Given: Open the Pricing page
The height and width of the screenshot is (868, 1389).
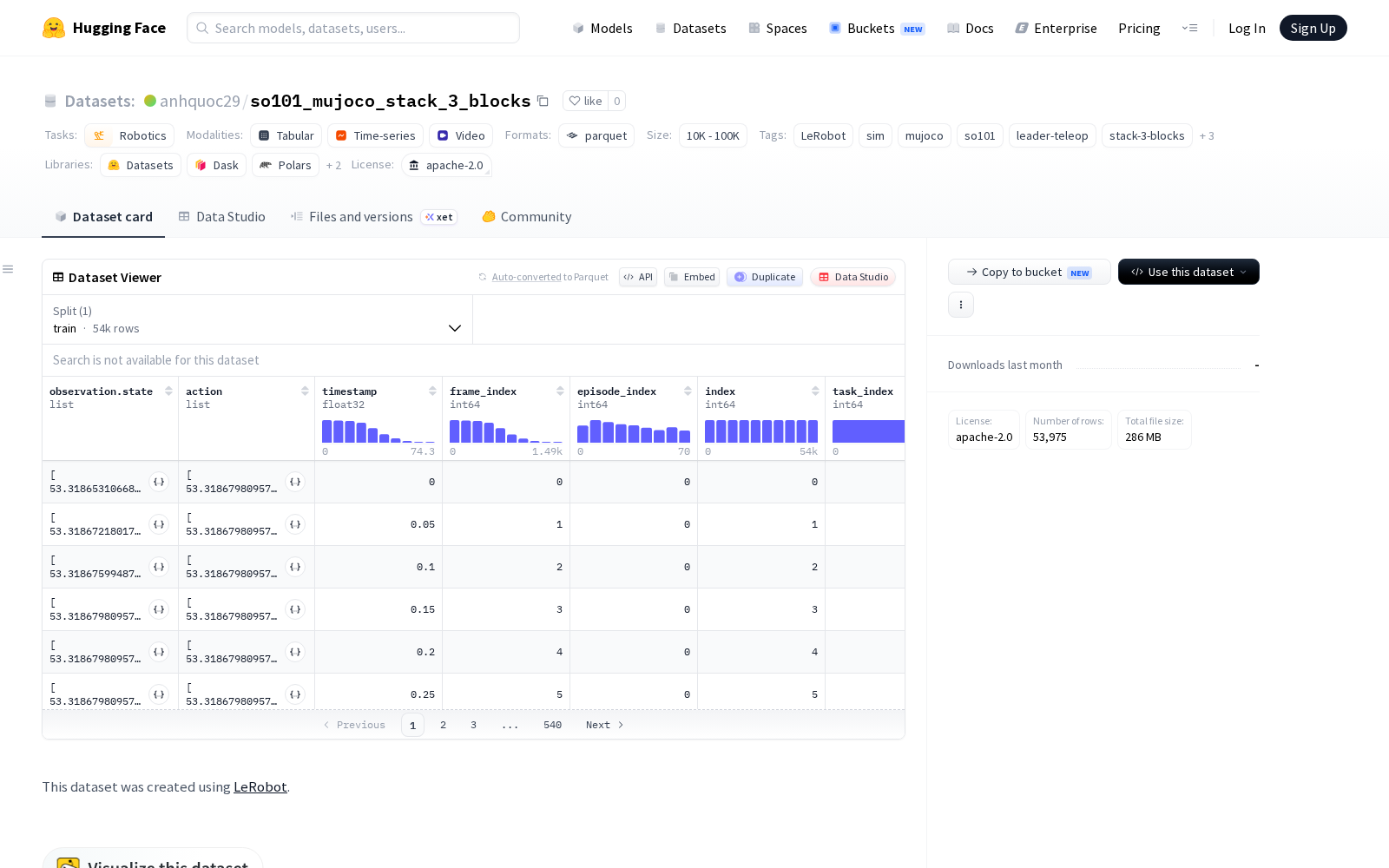Looking at the screenshot, I should pyautogui.click(x=1139, y=28).
